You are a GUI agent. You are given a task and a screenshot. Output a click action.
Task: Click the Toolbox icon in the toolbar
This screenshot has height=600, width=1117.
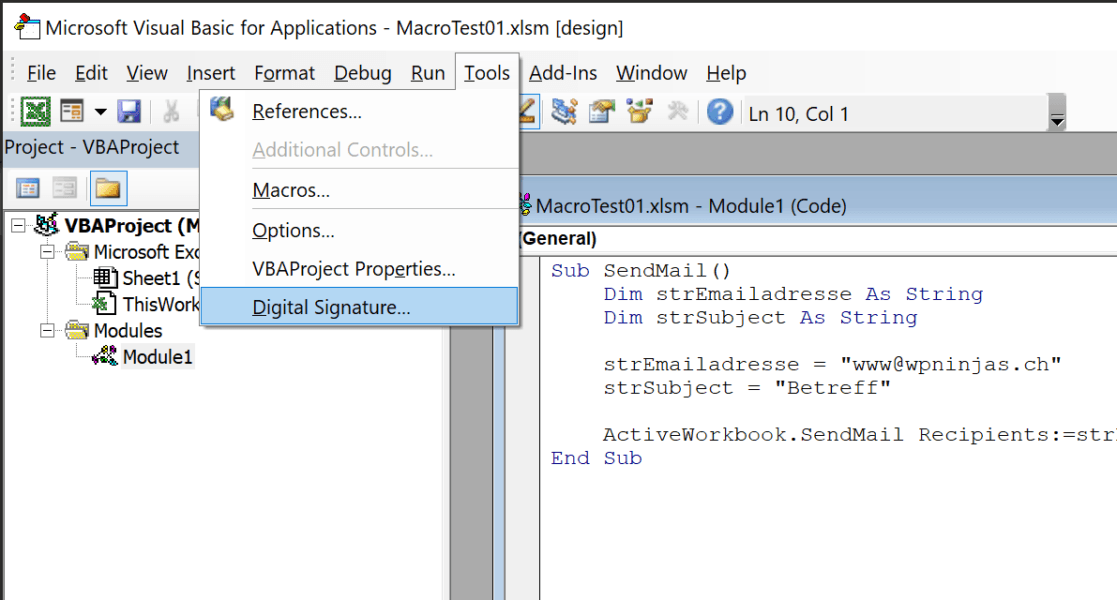tap(677, 112)
